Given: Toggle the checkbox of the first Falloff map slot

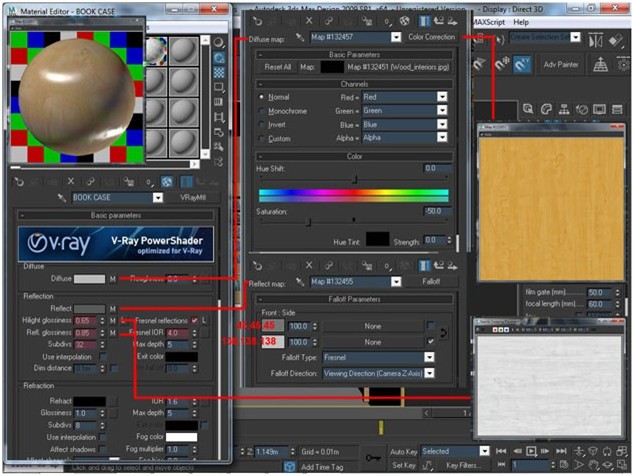Looking at the screenshot, I should coord(431,326).
